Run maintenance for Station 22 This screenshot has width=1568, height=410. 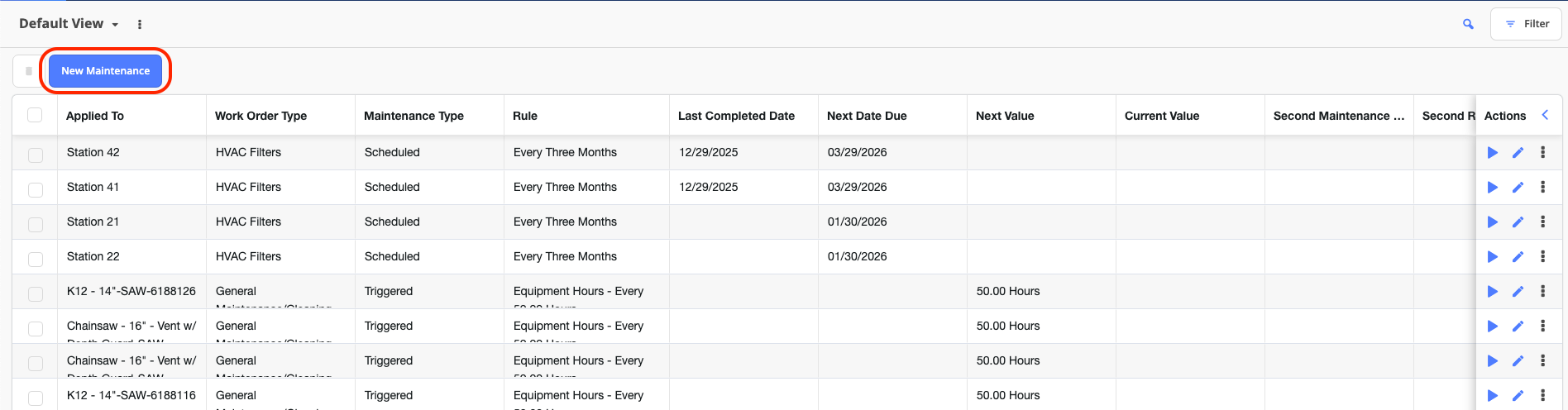(x=1492, y=256)
